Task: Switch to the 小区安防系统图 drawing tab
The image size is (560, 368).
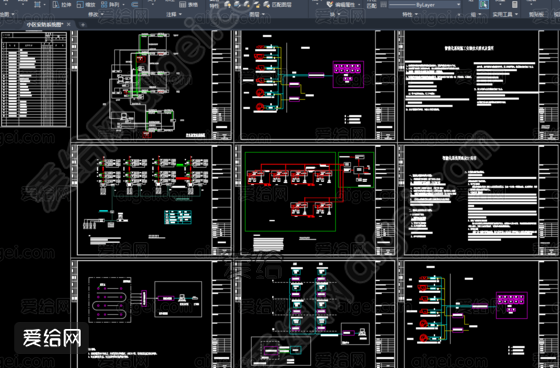Action: click(x=45, y=24)
